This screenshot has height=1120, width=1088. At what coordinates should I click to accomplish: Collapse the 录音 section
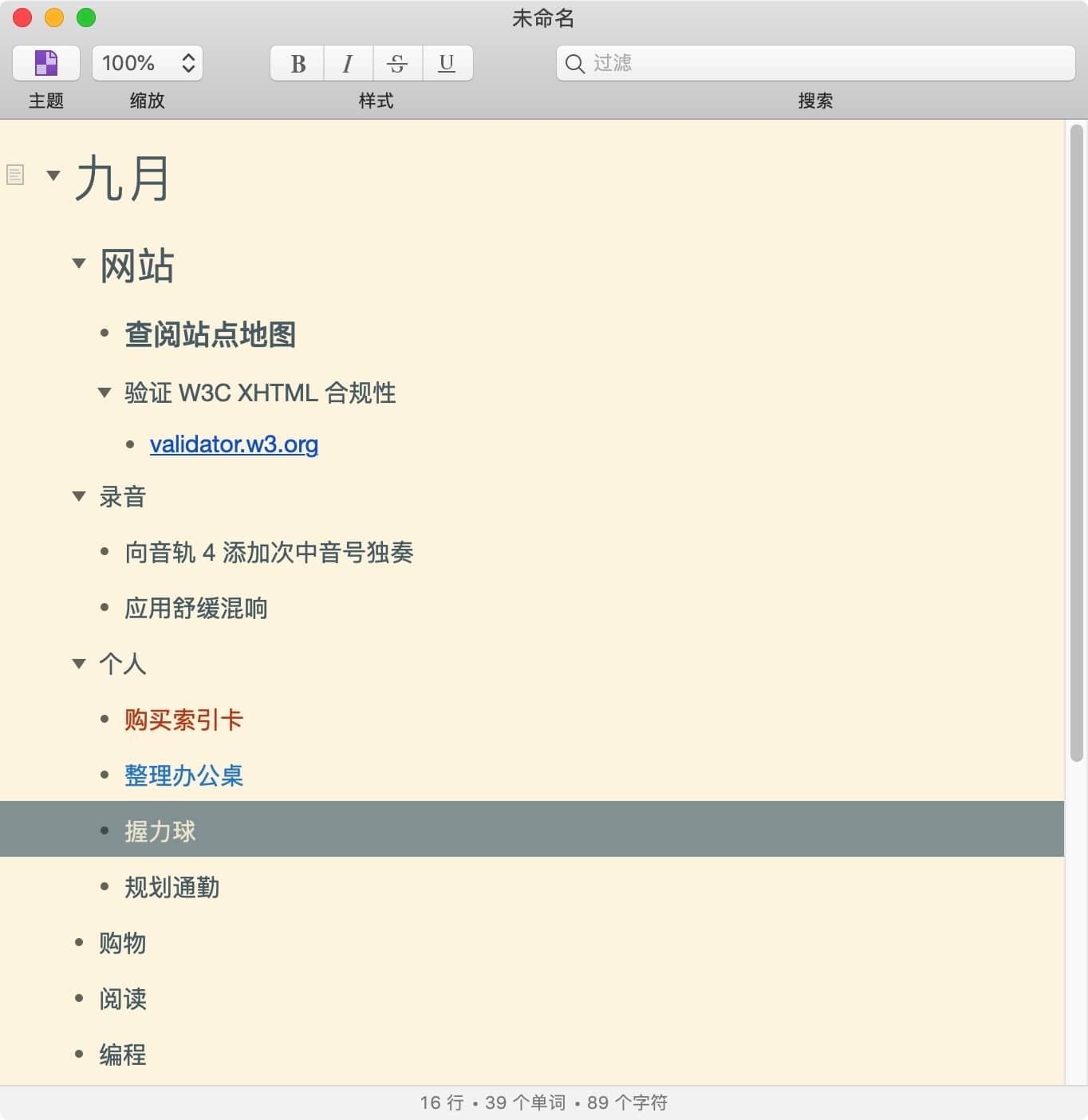[78, 496]
